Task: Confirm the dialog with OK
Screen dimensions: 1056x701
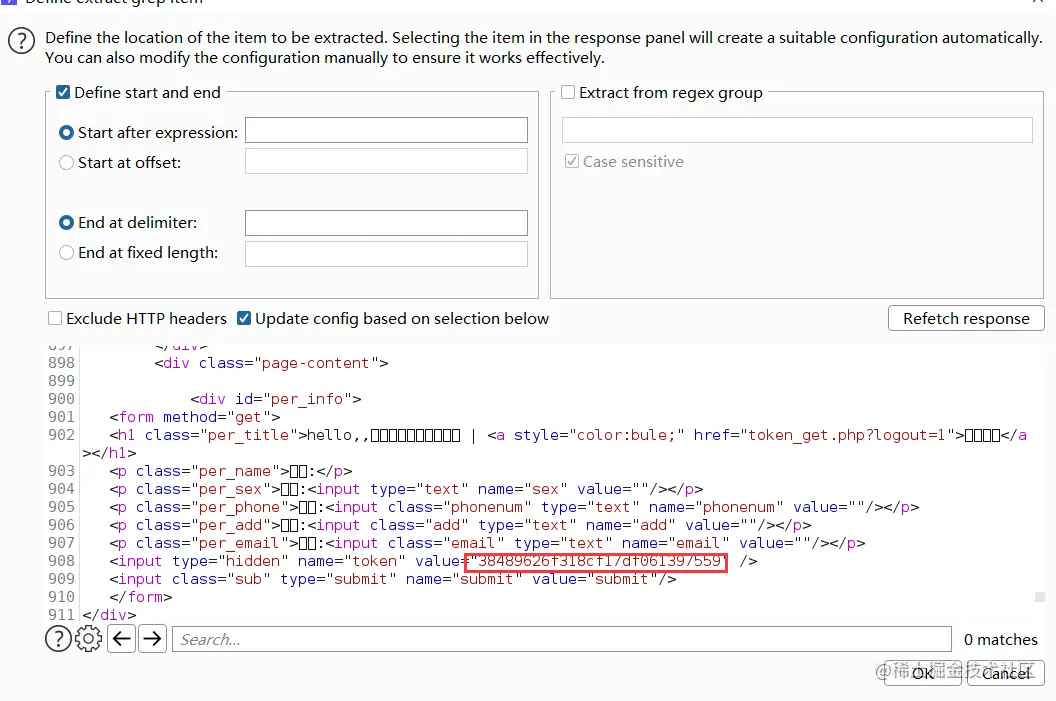Action: click(922, 673)
